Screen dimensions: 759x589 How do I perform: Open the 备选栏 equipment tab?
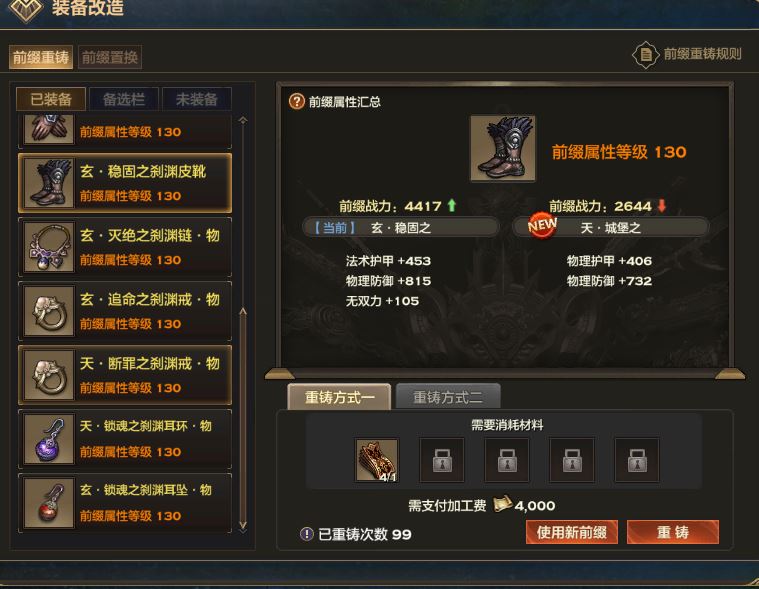tap(124, 99)
